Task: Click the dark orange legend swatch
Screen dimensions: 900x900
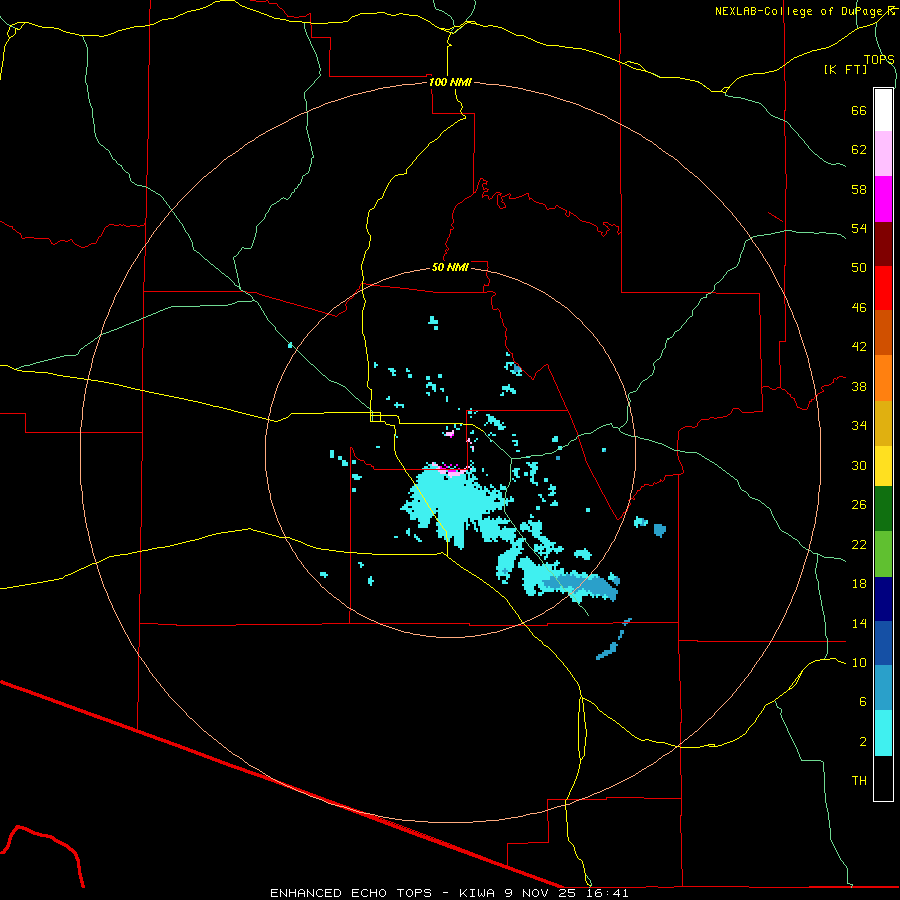Action: pos(883,332)
